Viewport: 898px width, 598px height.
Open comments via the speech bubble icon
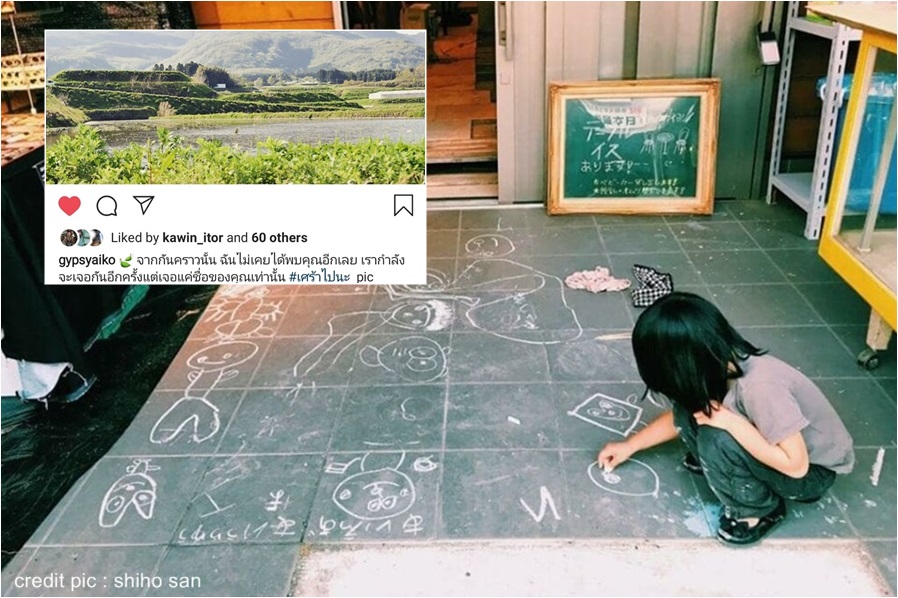coord(107,205)
